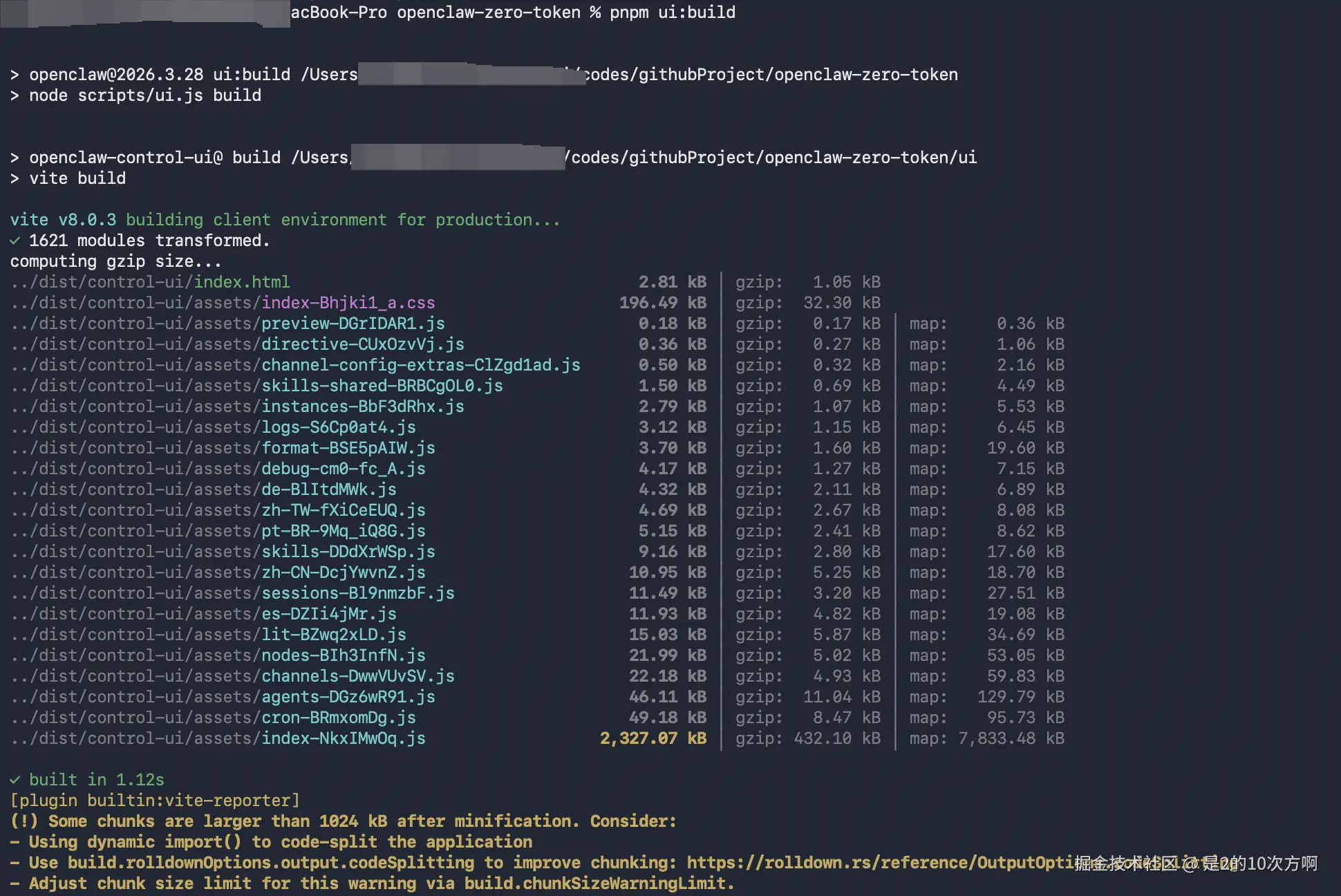Click map value 129.79 kB
Screen dimensions: 1341x896
[1021, 697]
